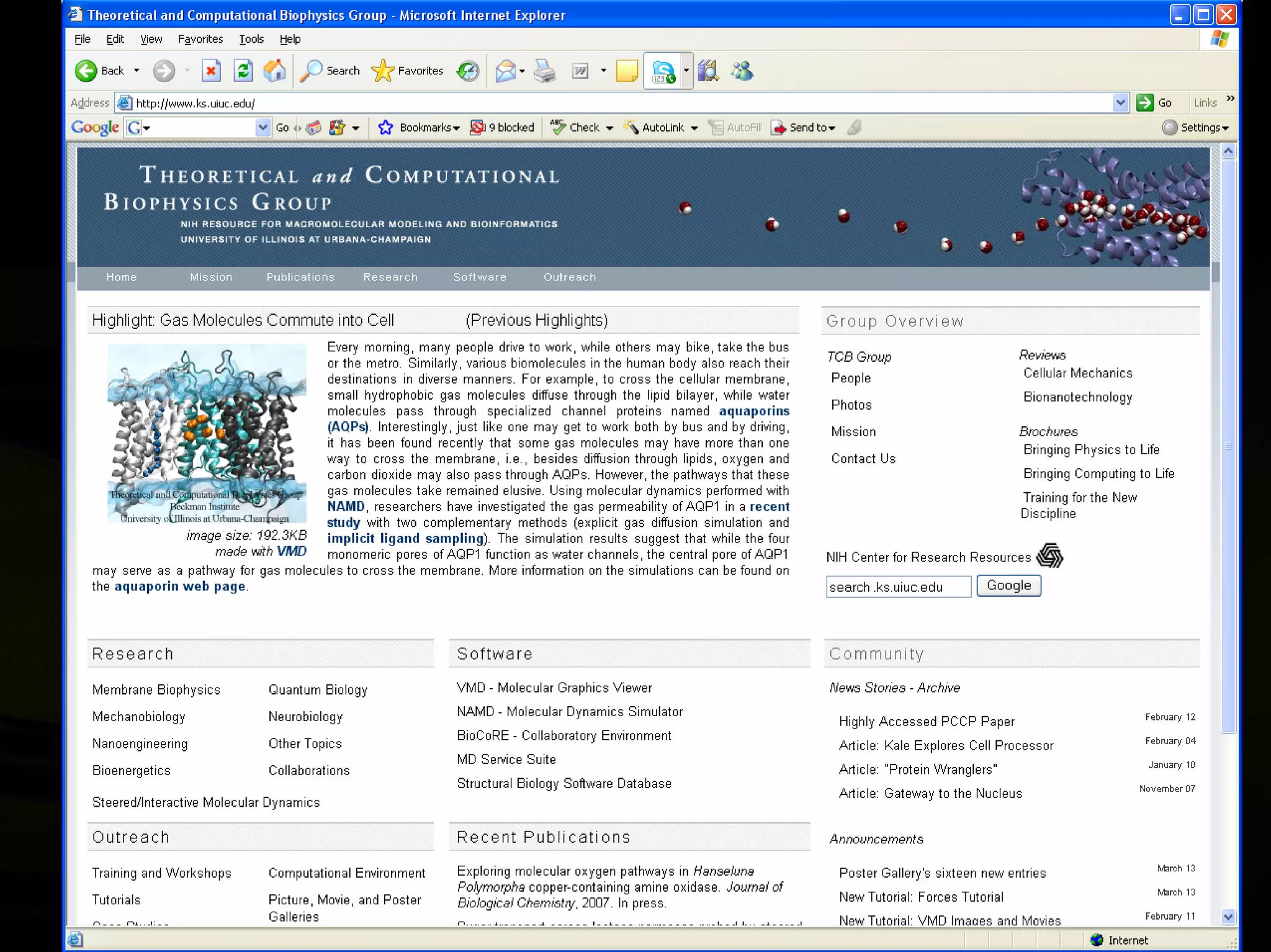Viewport: 1271px width, 952px height.
Task: Click the Refresh page icon
Action: point(243,71)
